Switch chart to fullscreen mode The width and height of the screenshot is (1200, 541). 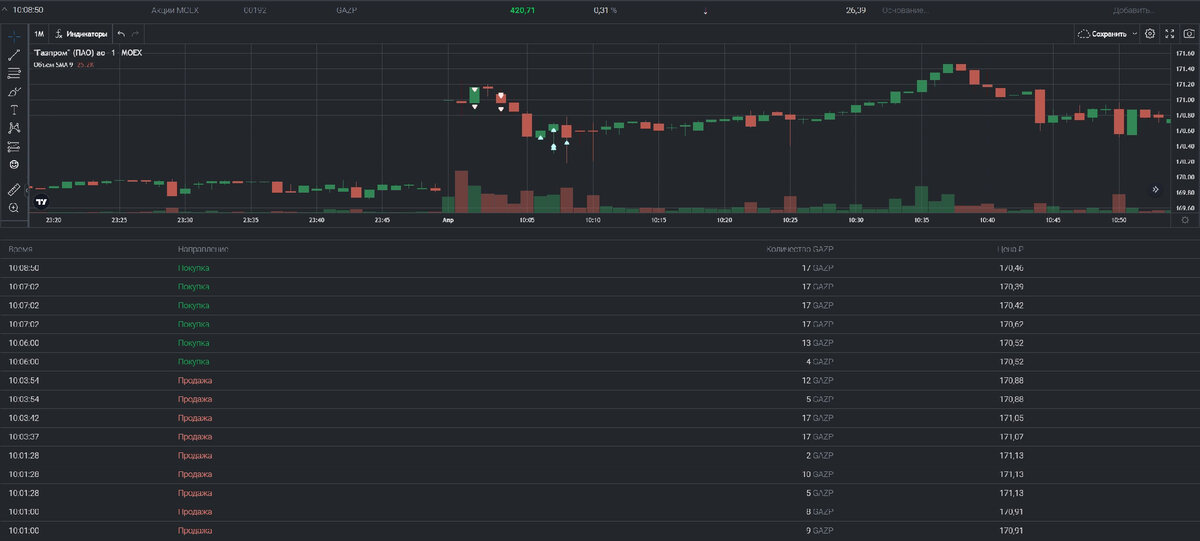[x=1169, y=33]
